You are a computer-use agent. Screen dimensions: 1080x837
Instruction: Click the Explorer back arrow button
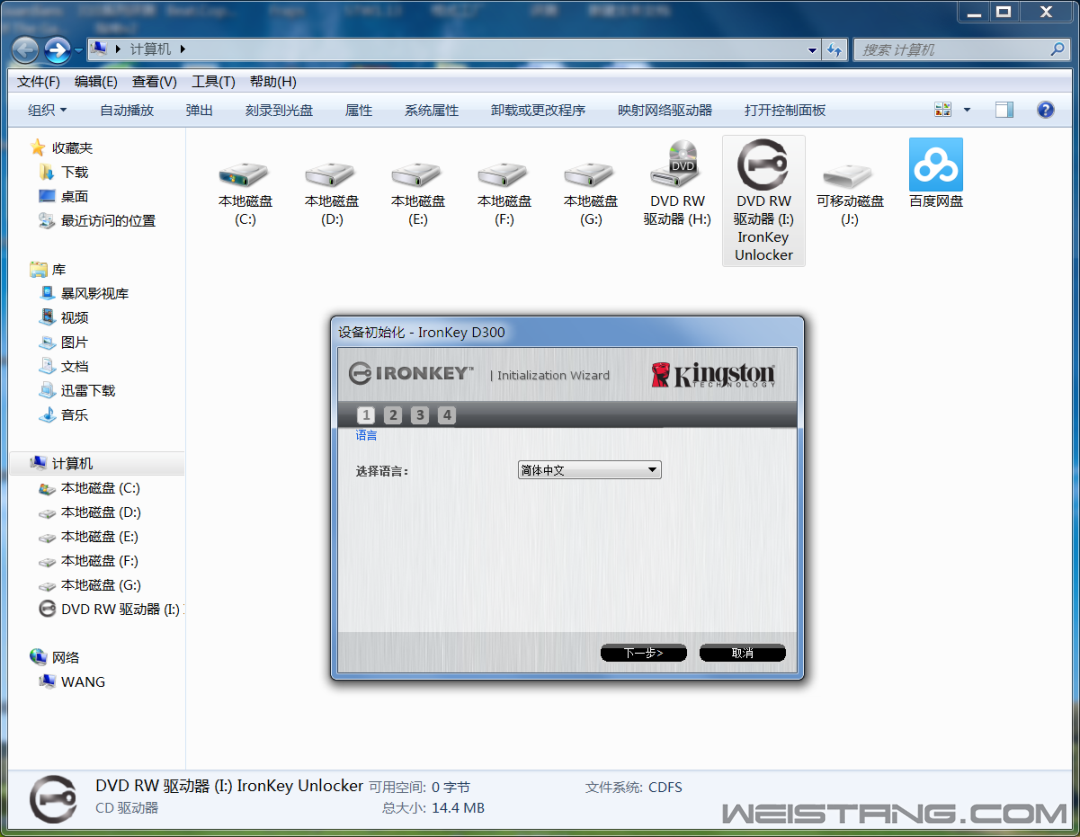pyautogui.click(x=25, y=50)
